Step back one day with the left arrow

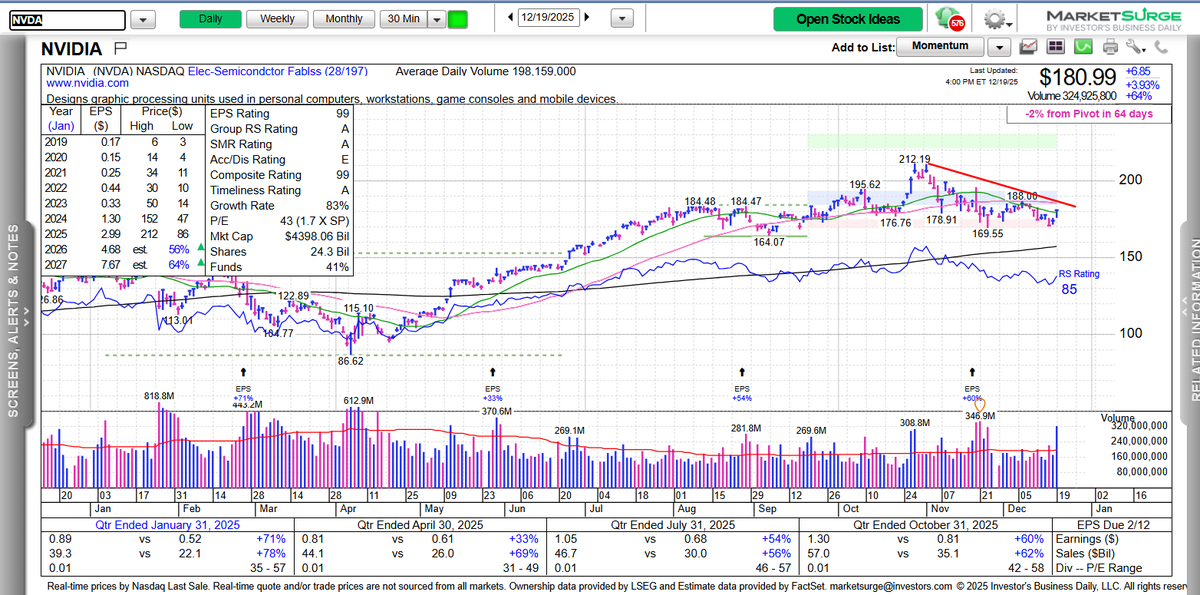[508, 17]
